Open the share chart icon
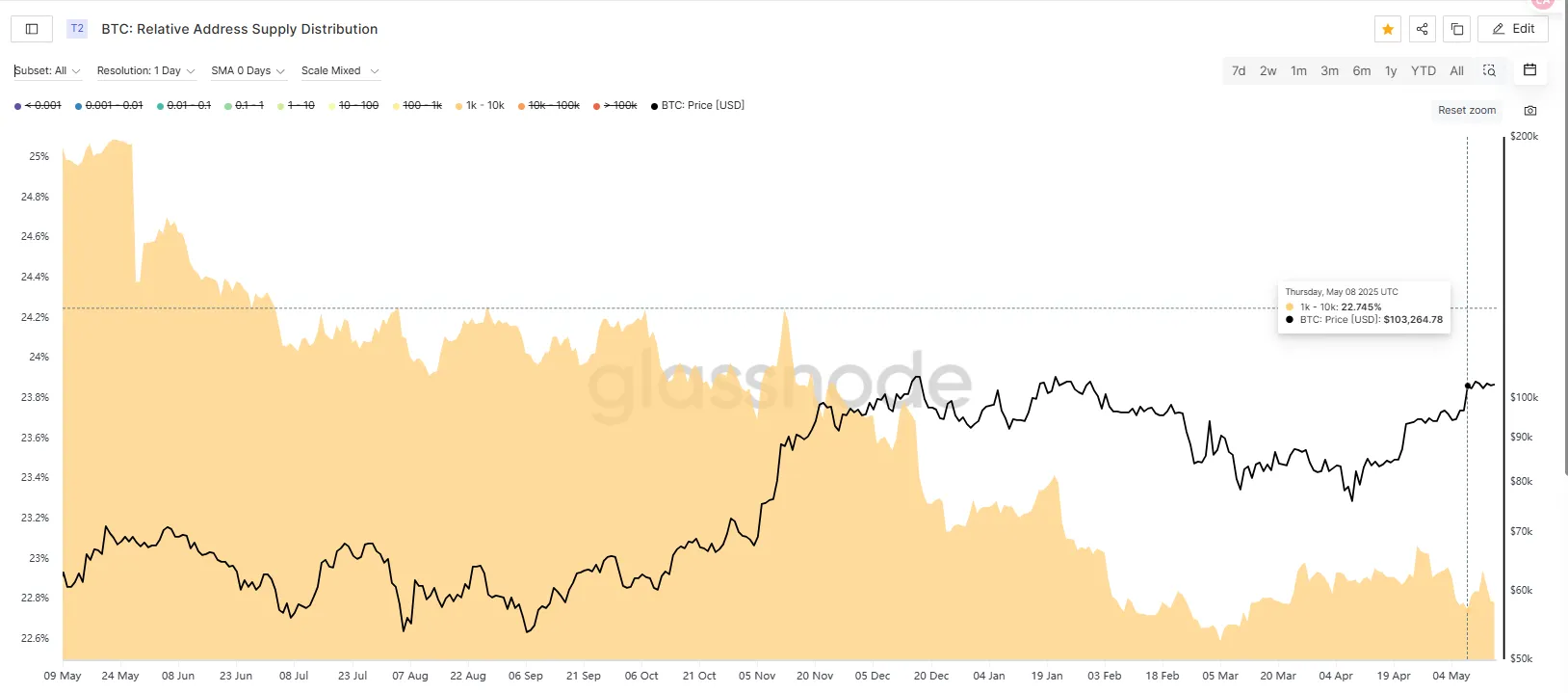This screenshot has width=1568, height=693. (1423, 29)
